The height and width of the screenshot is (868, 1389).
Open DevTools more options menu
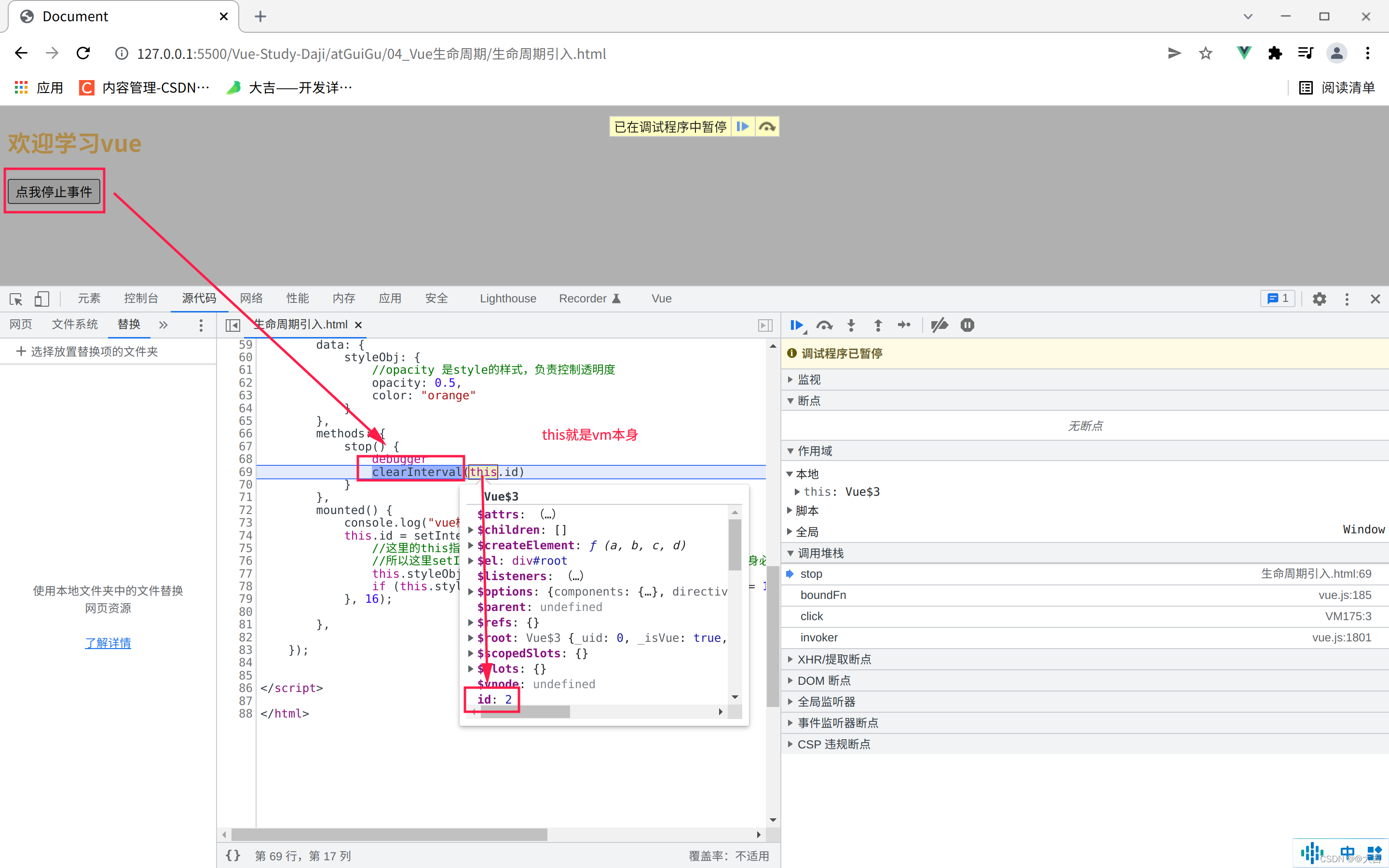(1347, 299)
